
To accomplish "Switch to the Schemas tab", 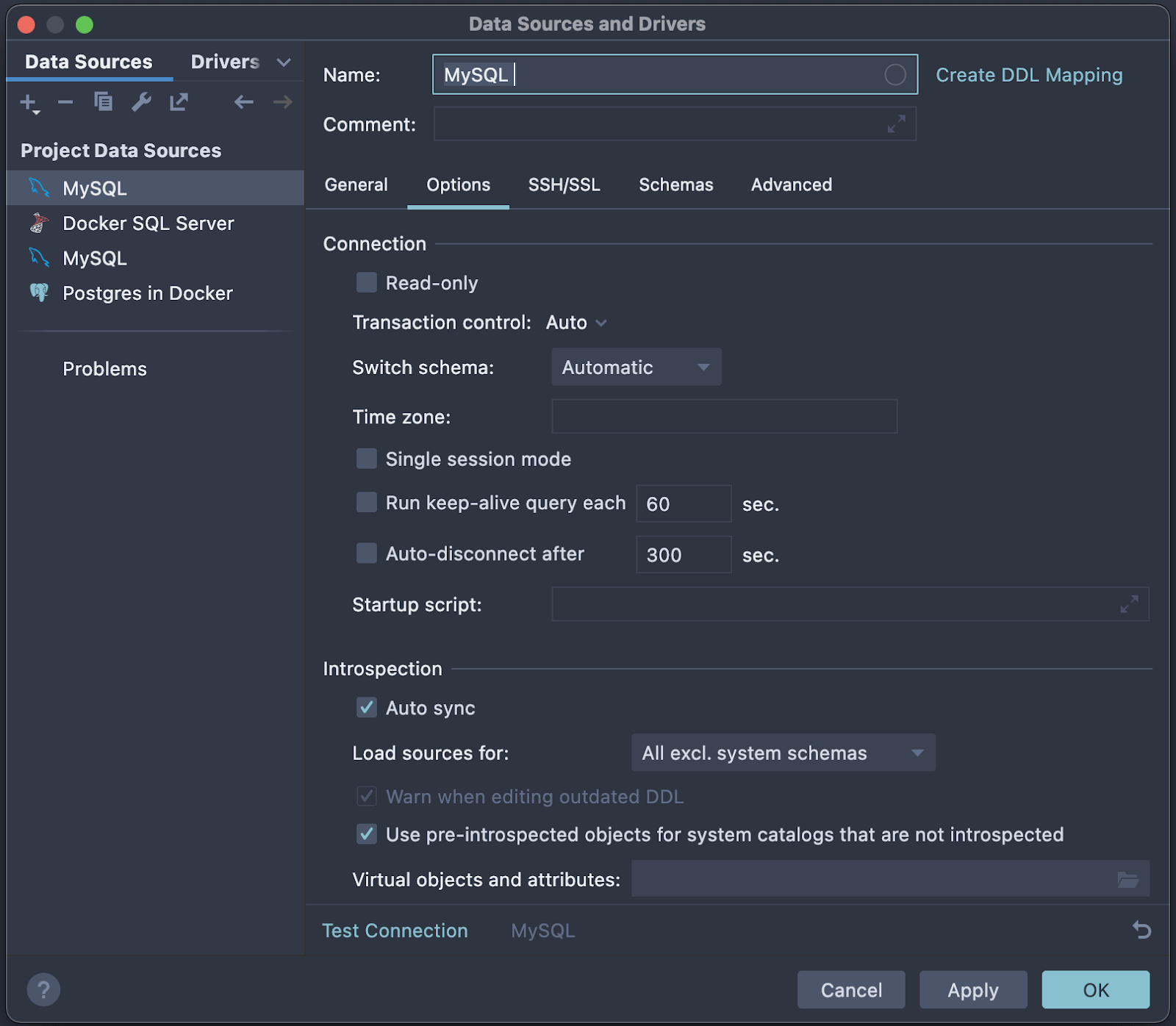I will tap(675, 185).
